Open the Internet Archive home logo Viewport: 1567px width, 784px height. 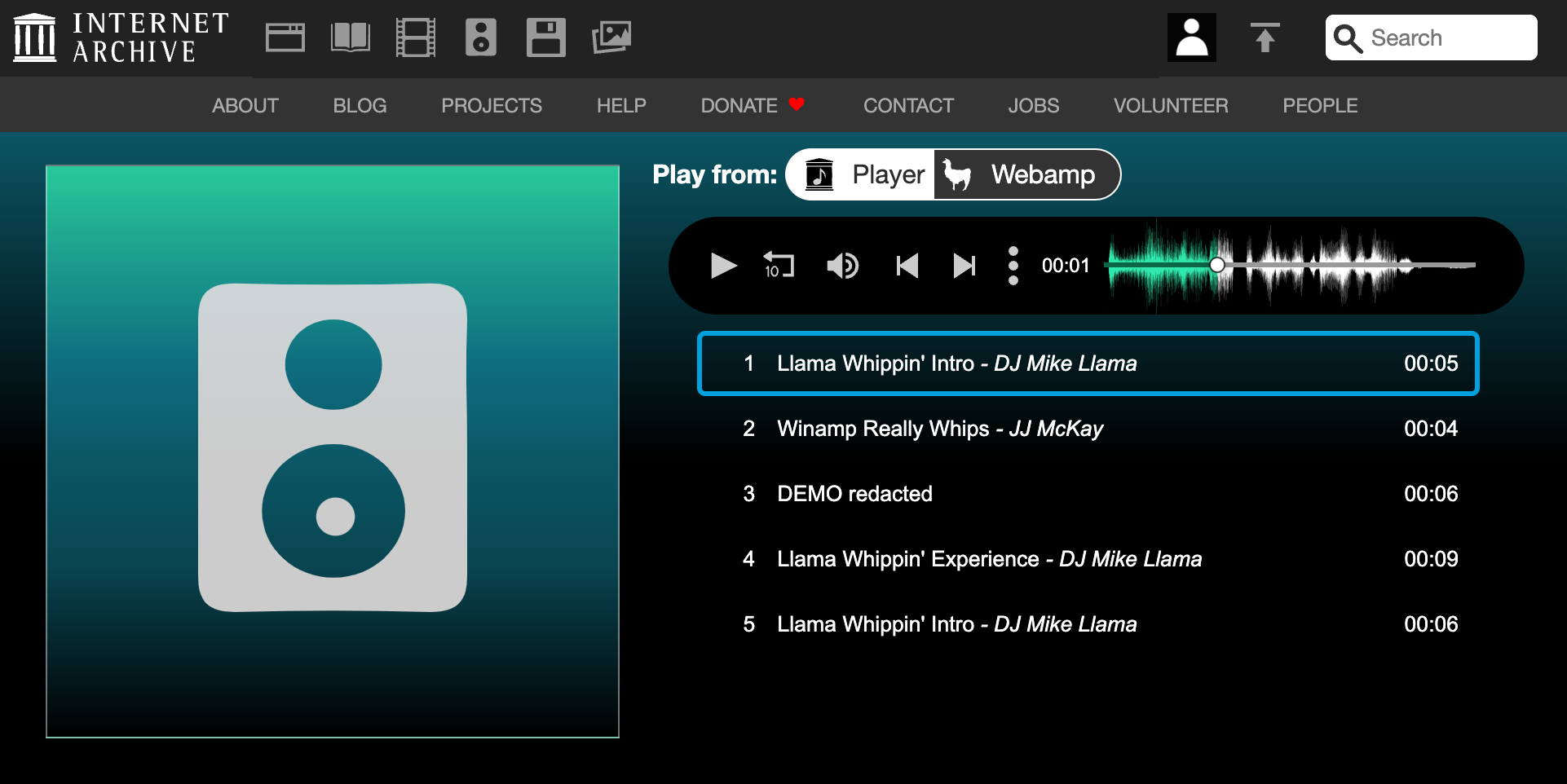(121, 37)
